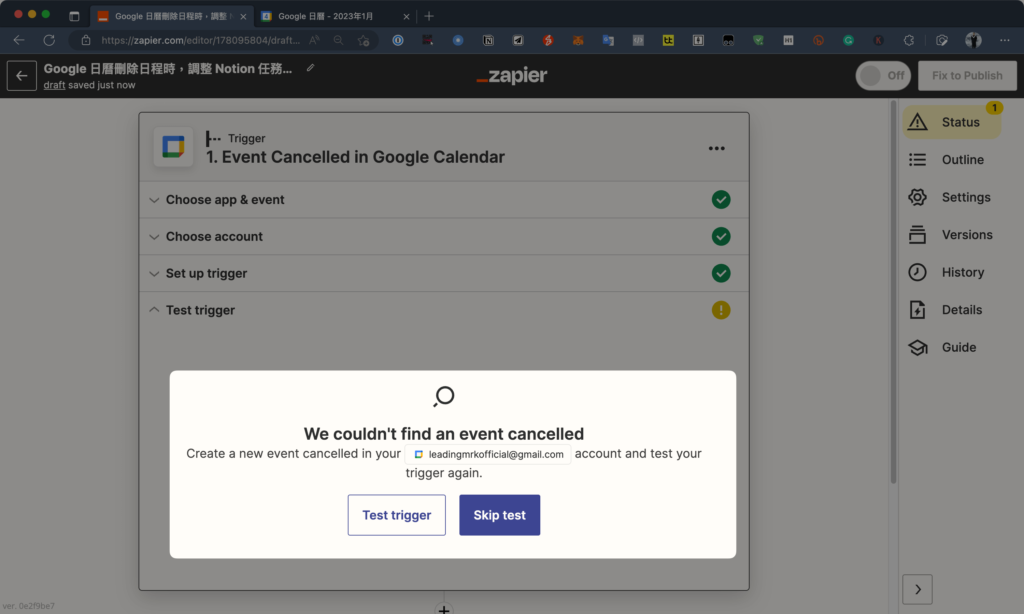Viewport: 1024px width, 614px height.
Task: Open the MetaMask fox extension
Action: (x=578, y=40)
